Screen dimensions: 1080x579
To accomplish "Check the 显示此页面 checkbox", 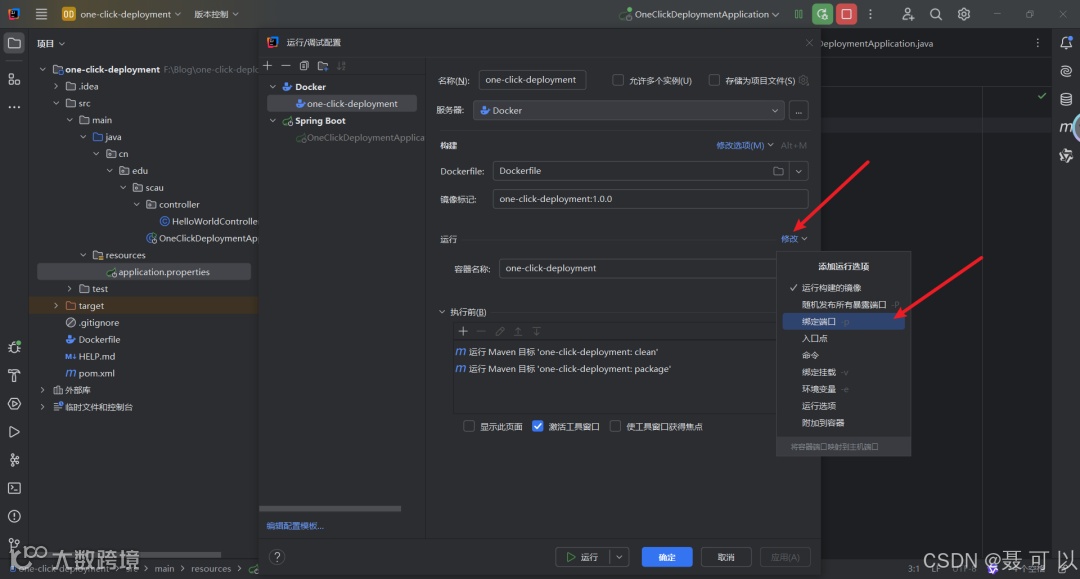I will click(x=469, y=426).
